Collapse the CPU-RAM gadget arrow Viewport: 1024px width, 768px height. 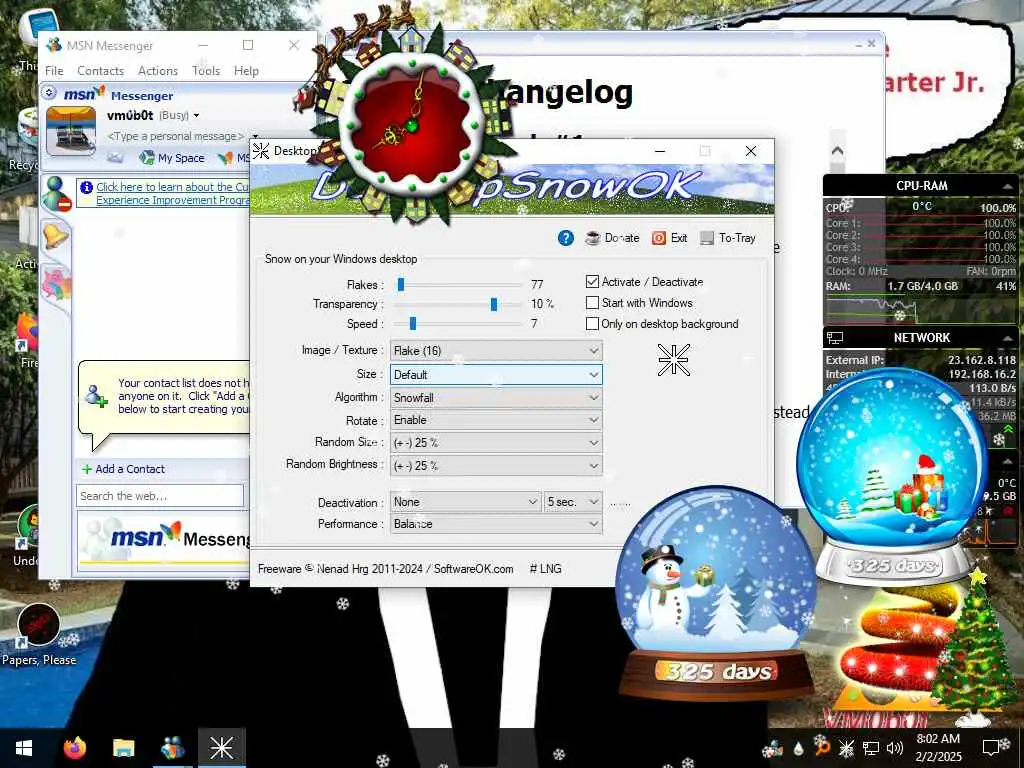(1007, 186)
